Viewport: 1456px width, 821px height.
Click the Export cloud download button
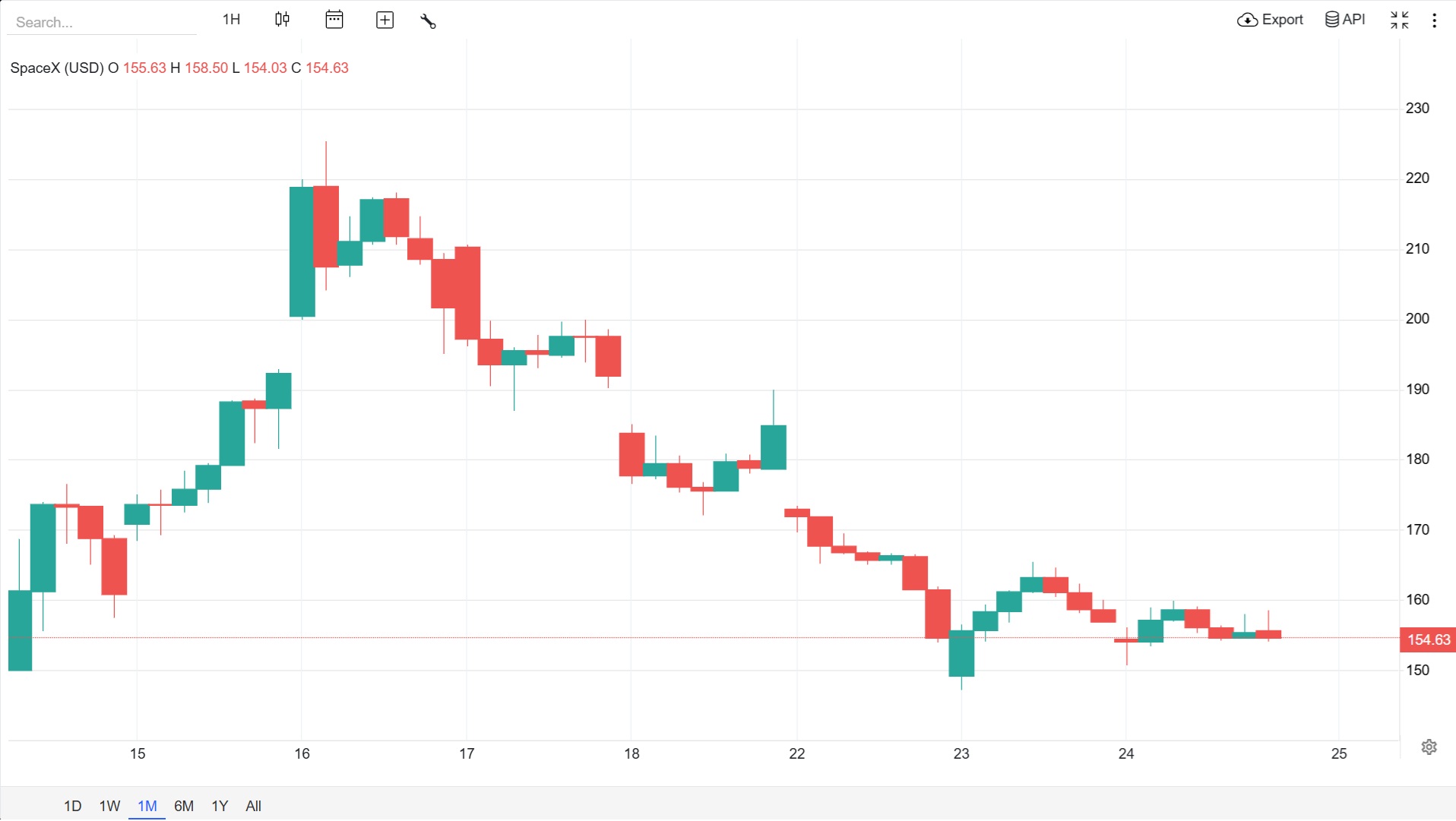coord(1270,20)
